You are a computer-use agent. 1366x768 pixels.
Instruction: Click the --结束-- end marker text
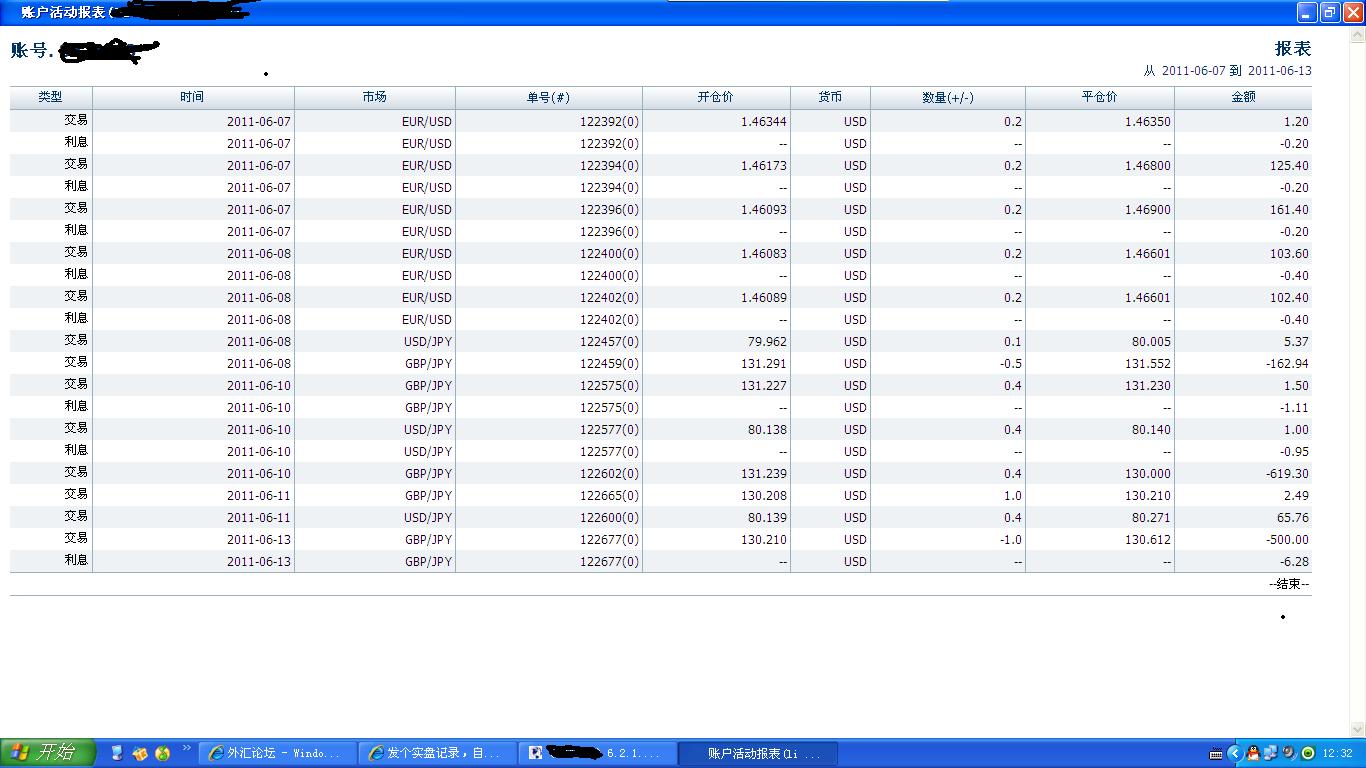[1289, 584]
